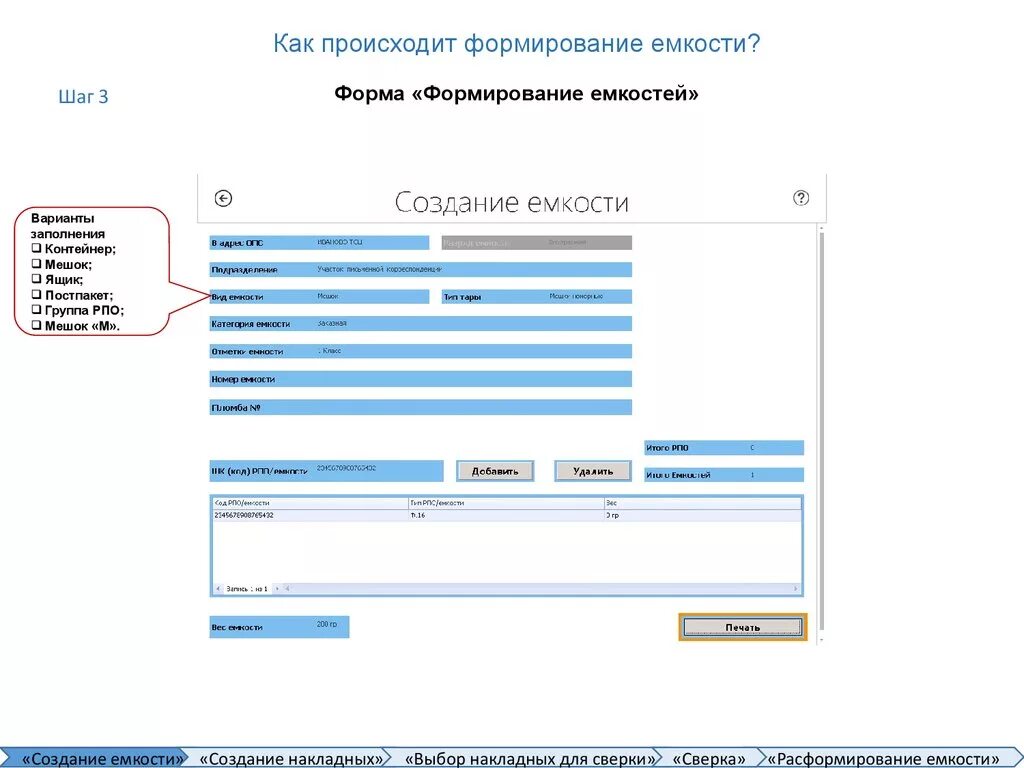
Task: Click the 'Тл.16' type cell
Action: coord(506,515)
